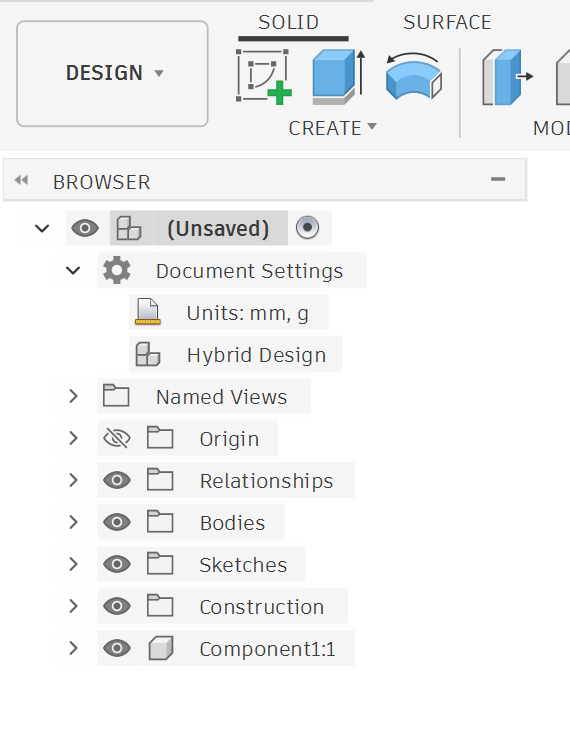
Task: Choose the Extrude tool icon
Action: point(339,77)
